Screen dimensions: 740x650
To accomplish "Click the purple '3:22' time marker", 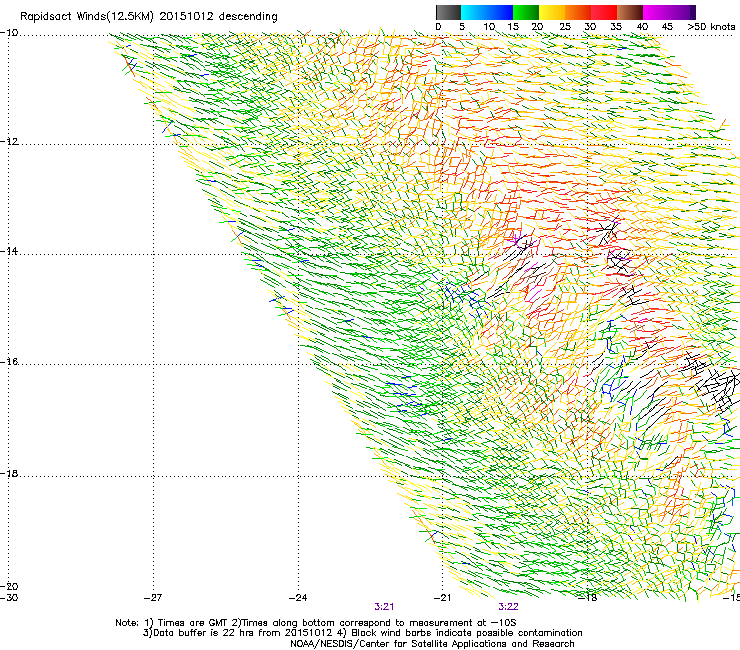I will 508,607.
